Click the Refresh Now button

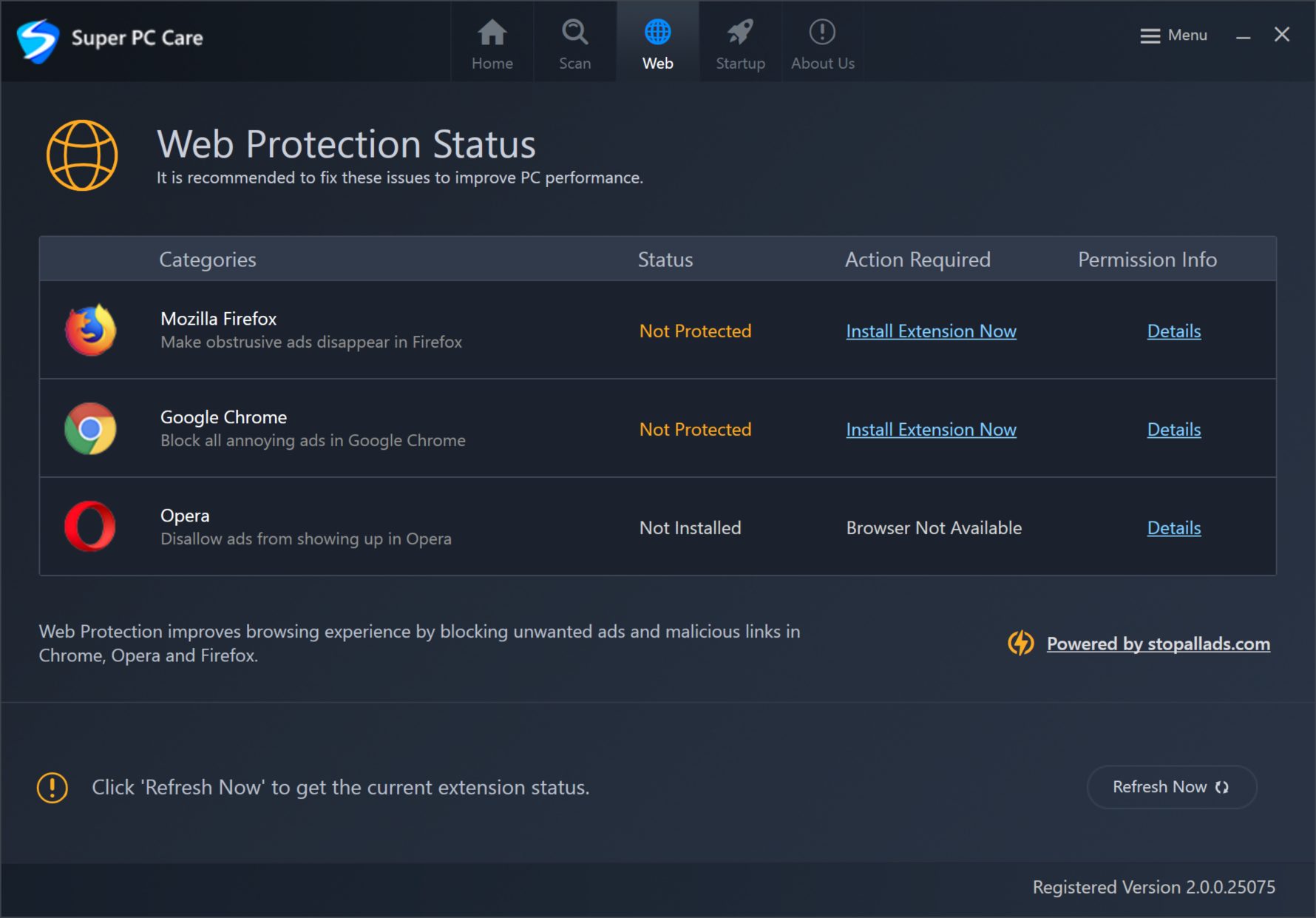point(1172,787)
